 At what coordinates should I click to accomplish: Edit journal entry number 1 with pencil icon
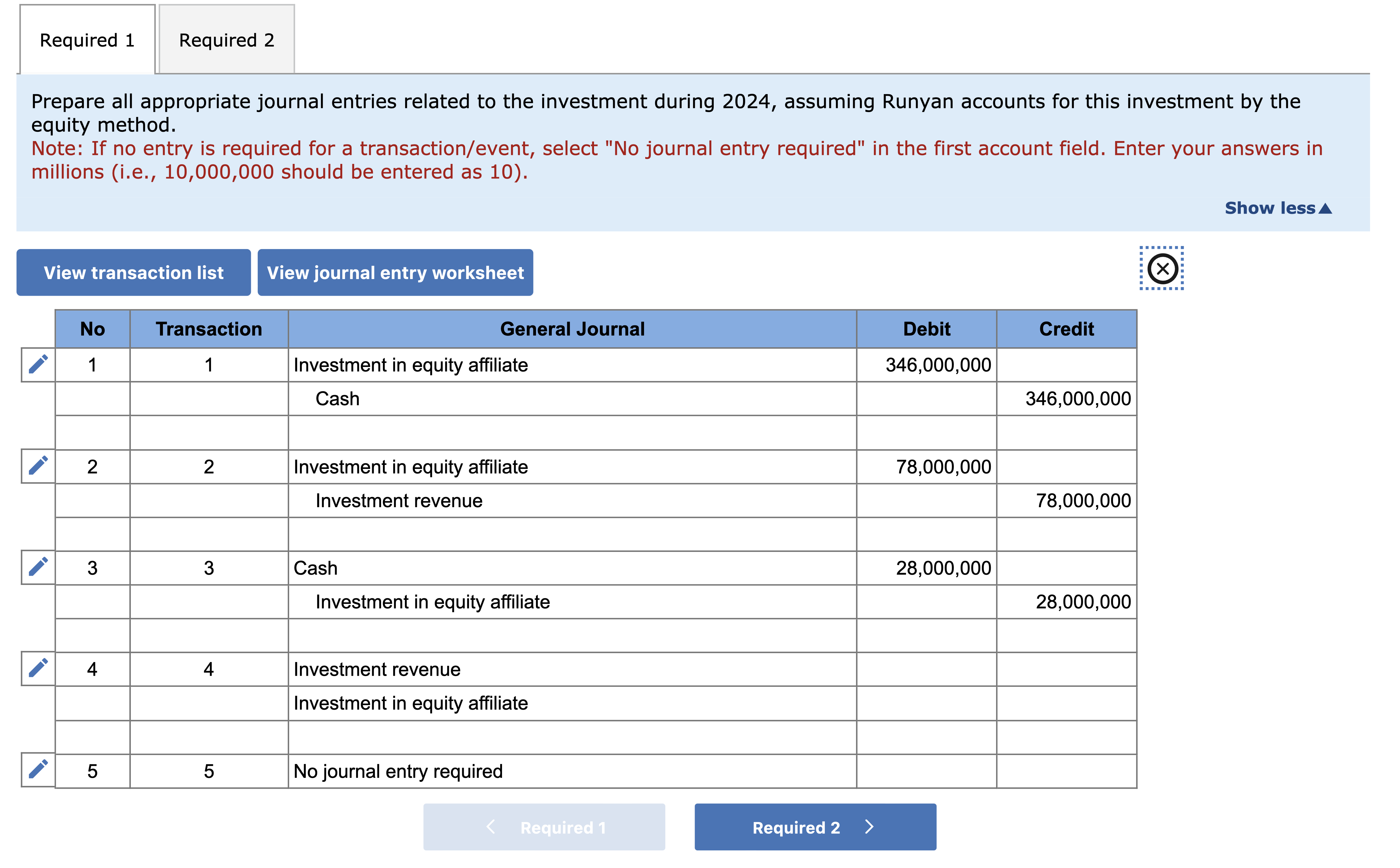(x=38, y=365)
